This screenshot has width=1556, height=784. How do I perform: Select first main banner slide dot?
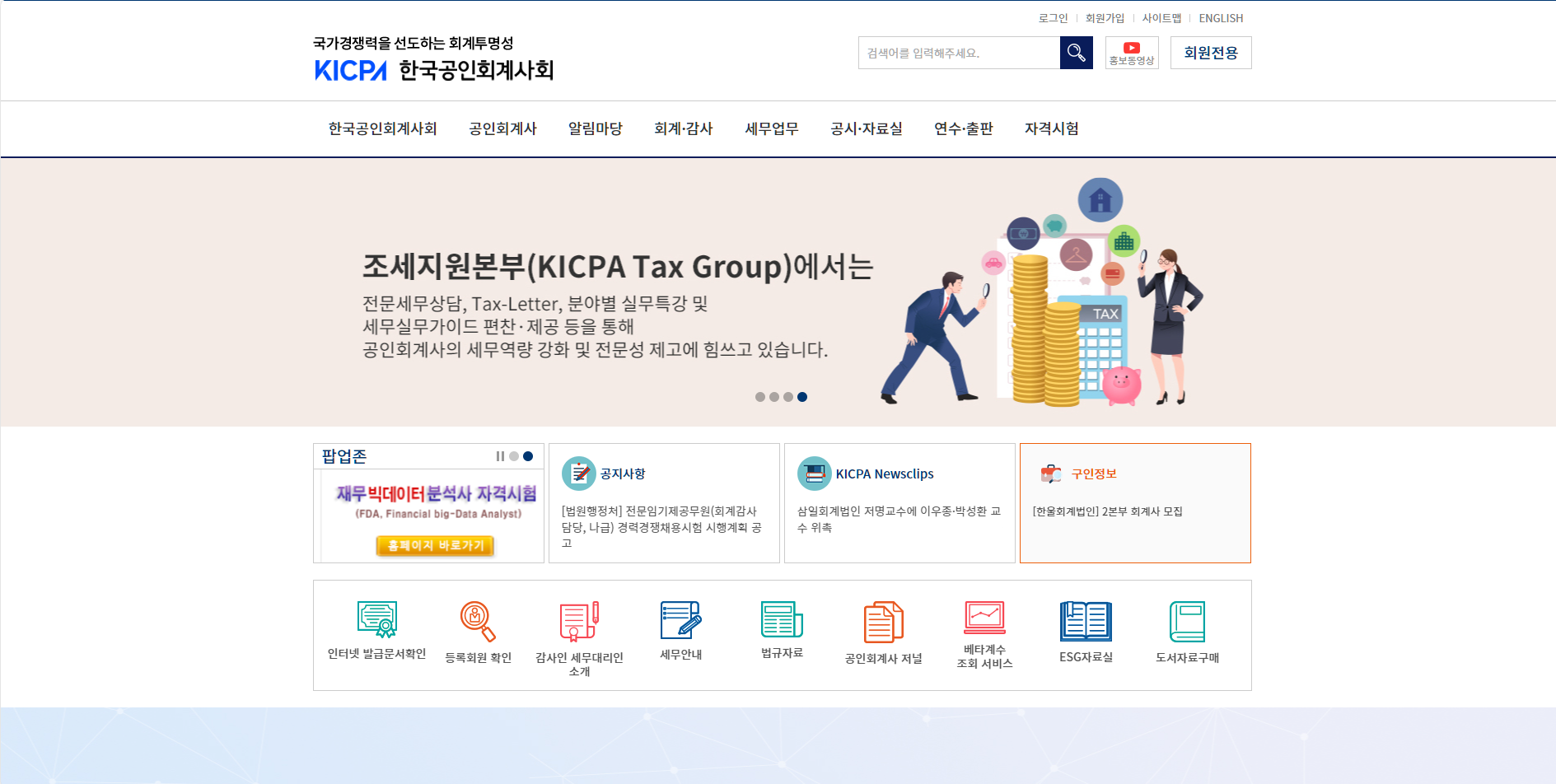click(x=760, y=397)
